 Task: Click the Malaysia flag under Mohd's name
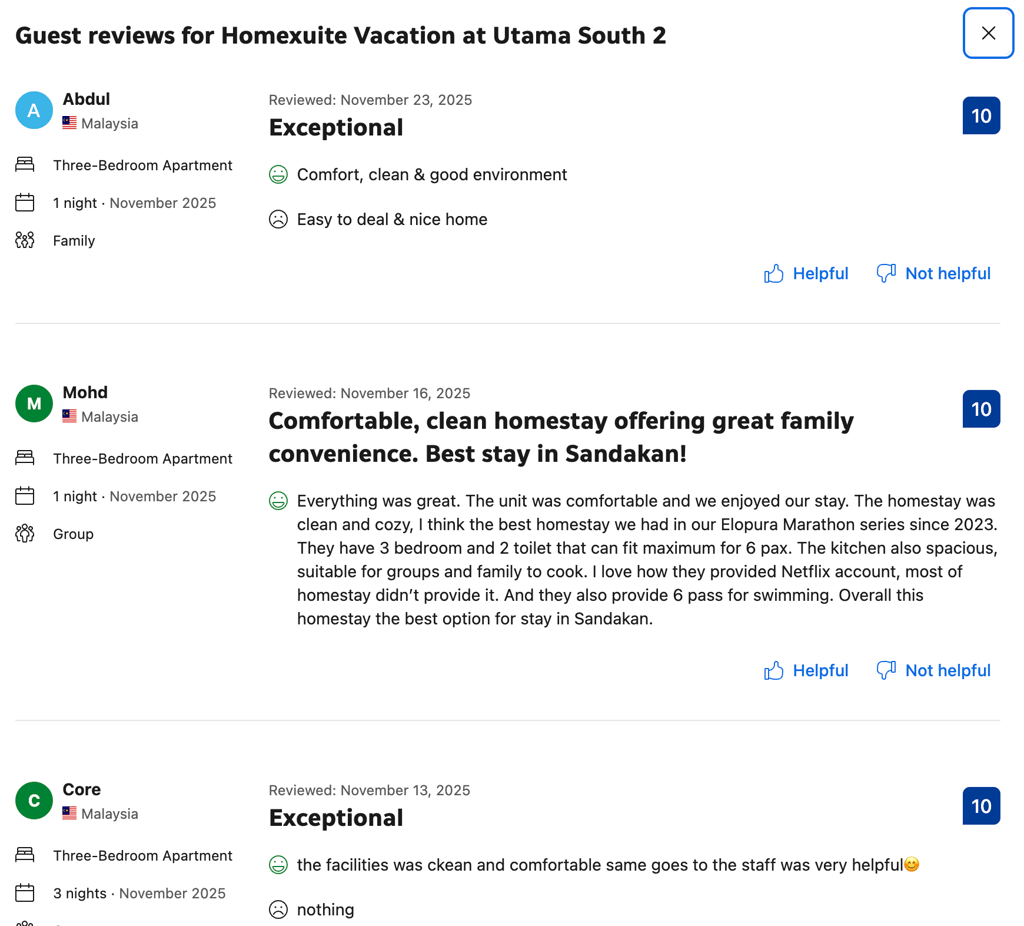[69, 417]
